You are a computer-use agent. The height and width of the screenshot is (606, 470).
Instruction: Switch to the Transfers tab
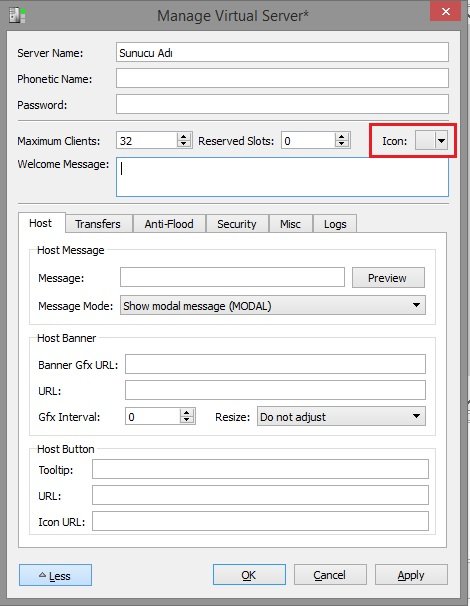click(98, 224)
